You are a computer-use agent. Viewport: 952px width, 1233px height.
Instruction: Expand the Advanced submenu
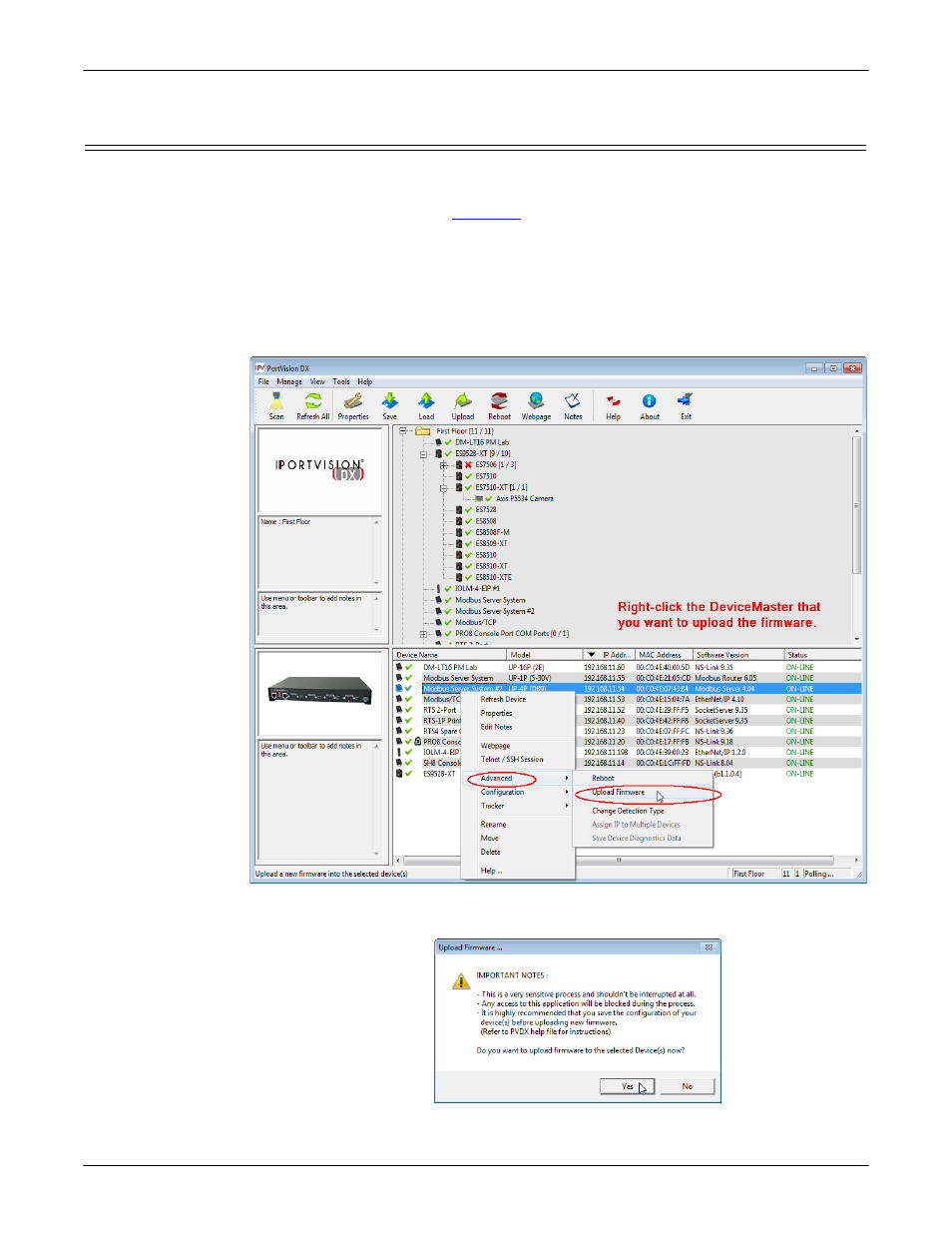tap(518, 779)
